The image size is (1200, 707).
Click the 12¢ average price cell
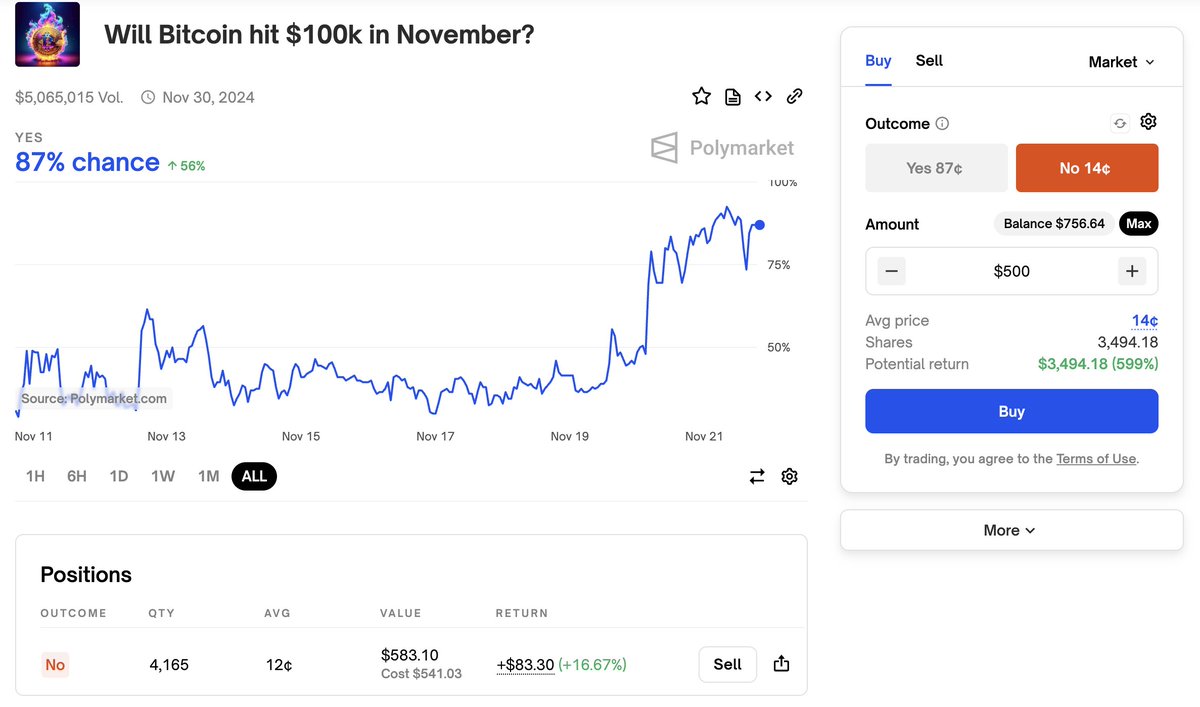point(277,665)
